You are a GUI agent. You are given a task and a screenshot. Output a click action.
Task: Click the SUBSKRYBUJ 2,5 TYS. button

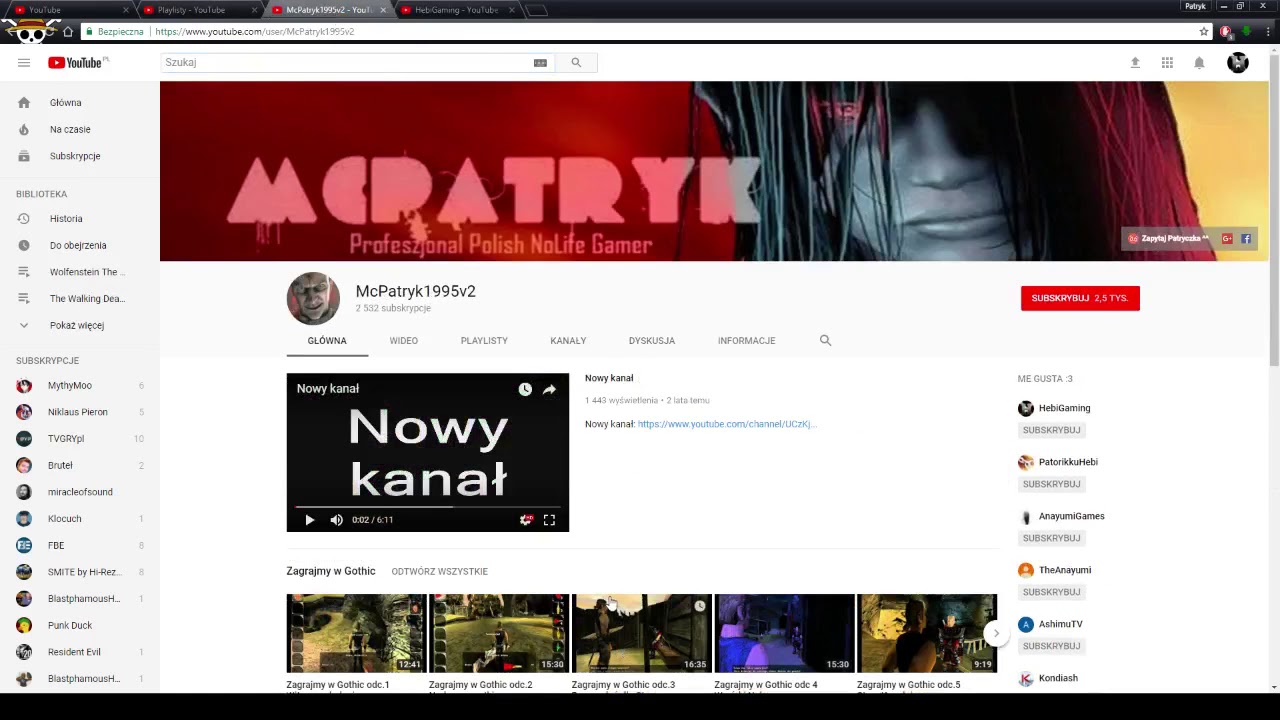coord(1080,298)
